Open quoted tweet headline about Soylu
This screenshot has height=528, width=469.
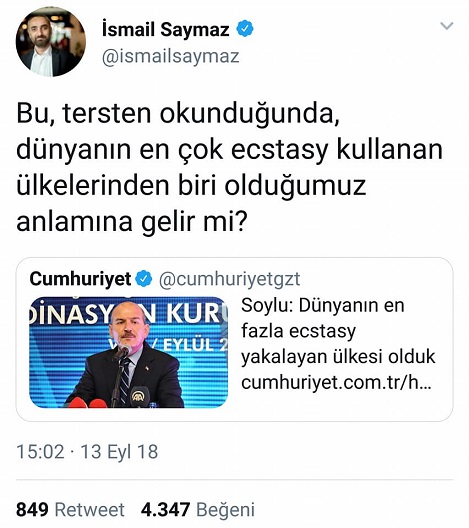point(338,331)
